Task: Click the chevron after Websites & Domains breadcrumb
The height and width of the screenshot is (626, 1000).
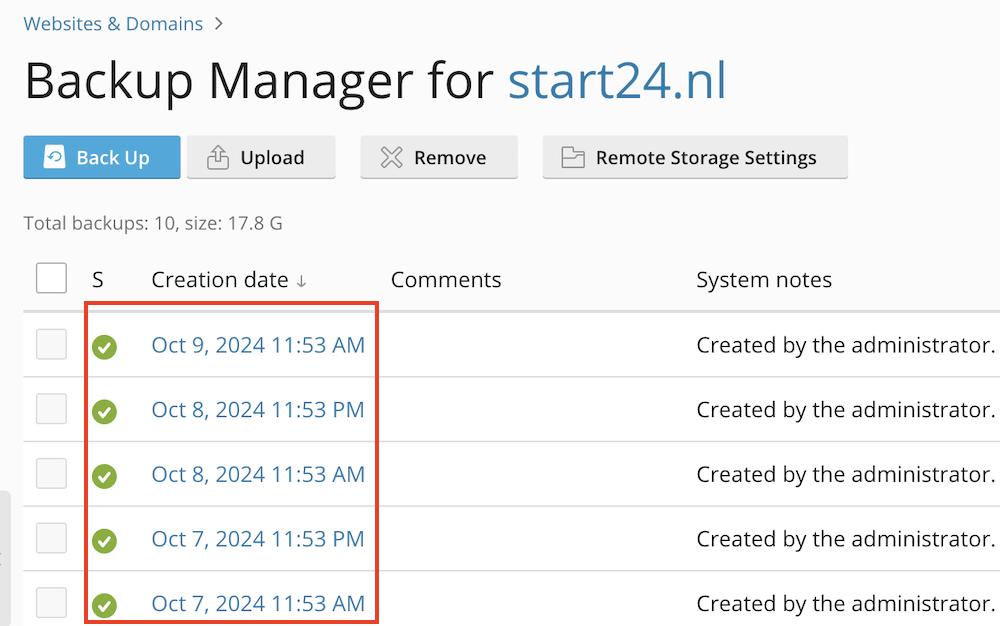Action: 218,23
